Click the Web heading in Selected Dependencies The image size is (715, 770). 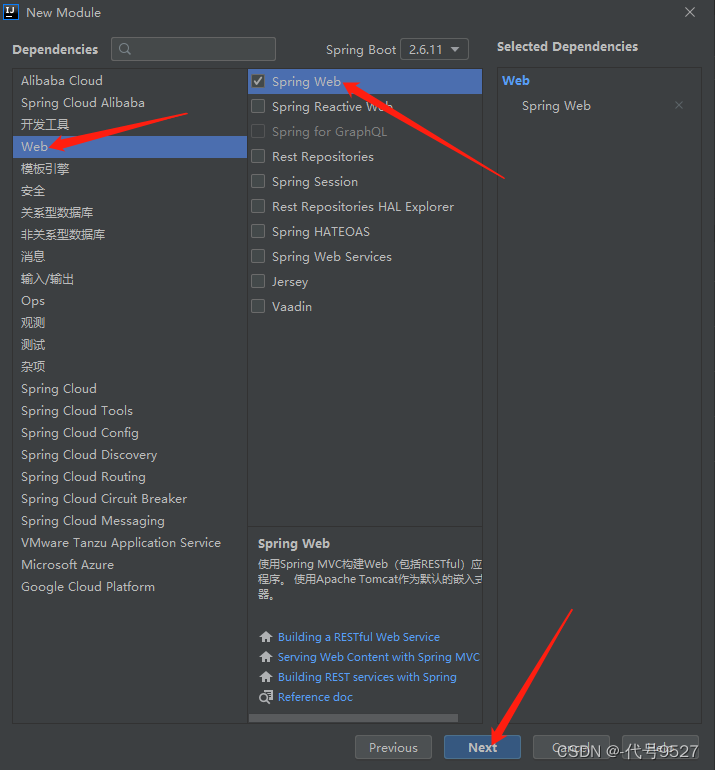[516, 81]
